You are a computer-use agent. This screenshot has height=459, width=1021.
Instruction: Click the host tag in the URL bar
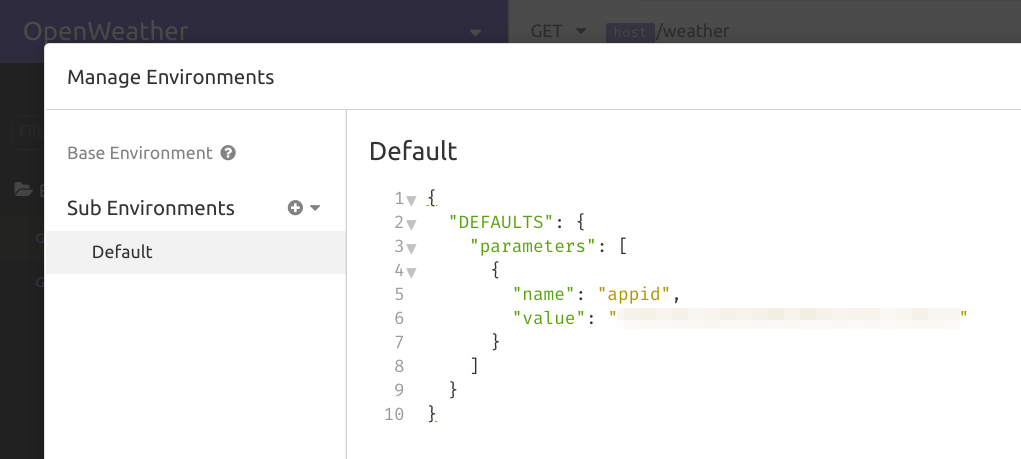coord(630,32)
